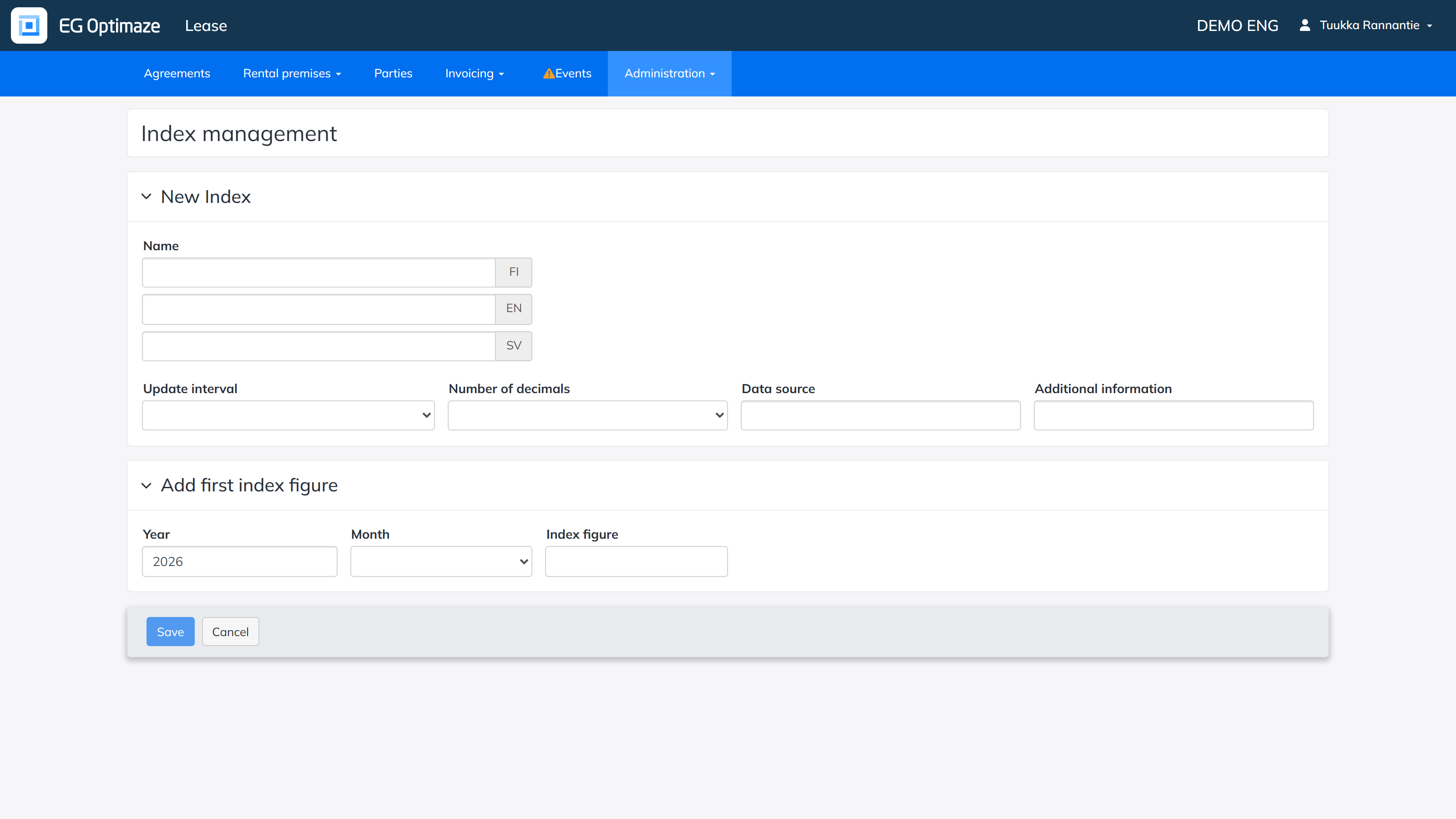The image size is (1456, 819).
Task: Click the Additional information input field
Action: (x=1173, y=415)
